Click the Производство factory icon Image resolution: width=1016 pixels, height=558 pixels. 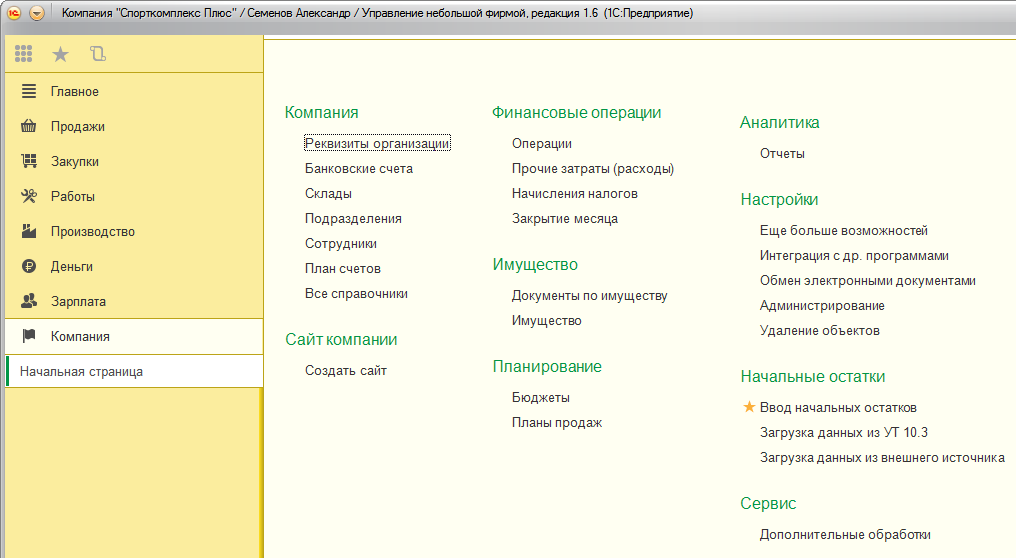[x=29, y=231]
